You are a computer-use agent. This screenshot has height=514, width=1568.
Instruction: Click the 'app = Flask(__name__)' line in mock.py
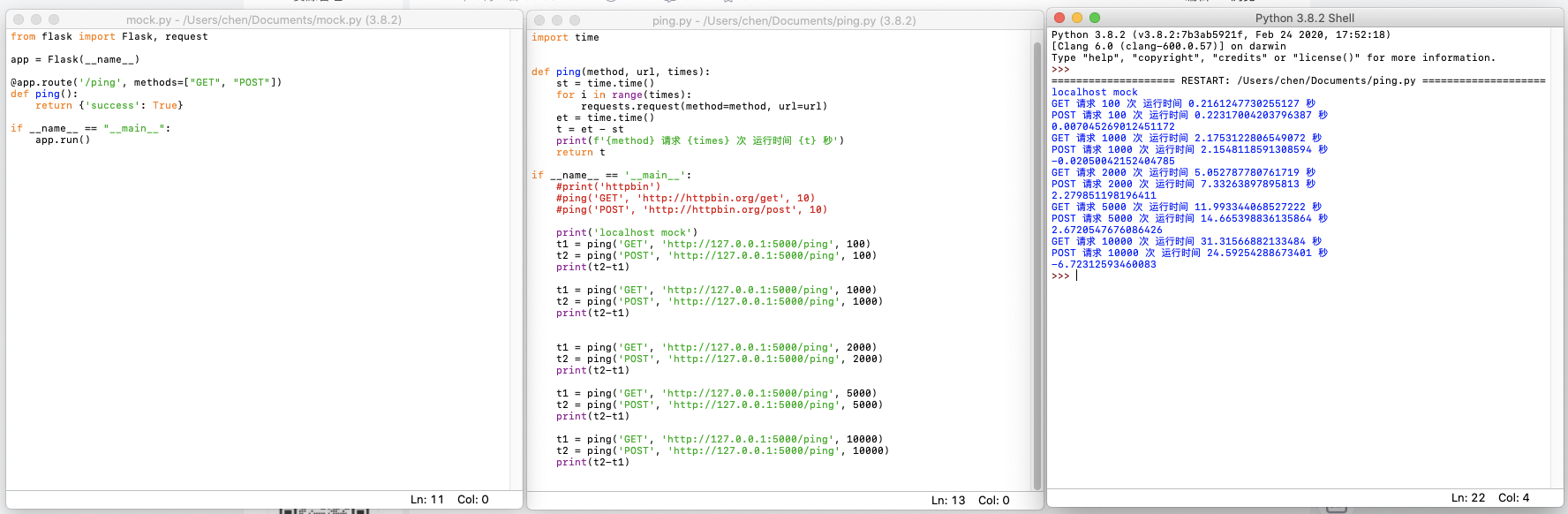click(75, 60)
